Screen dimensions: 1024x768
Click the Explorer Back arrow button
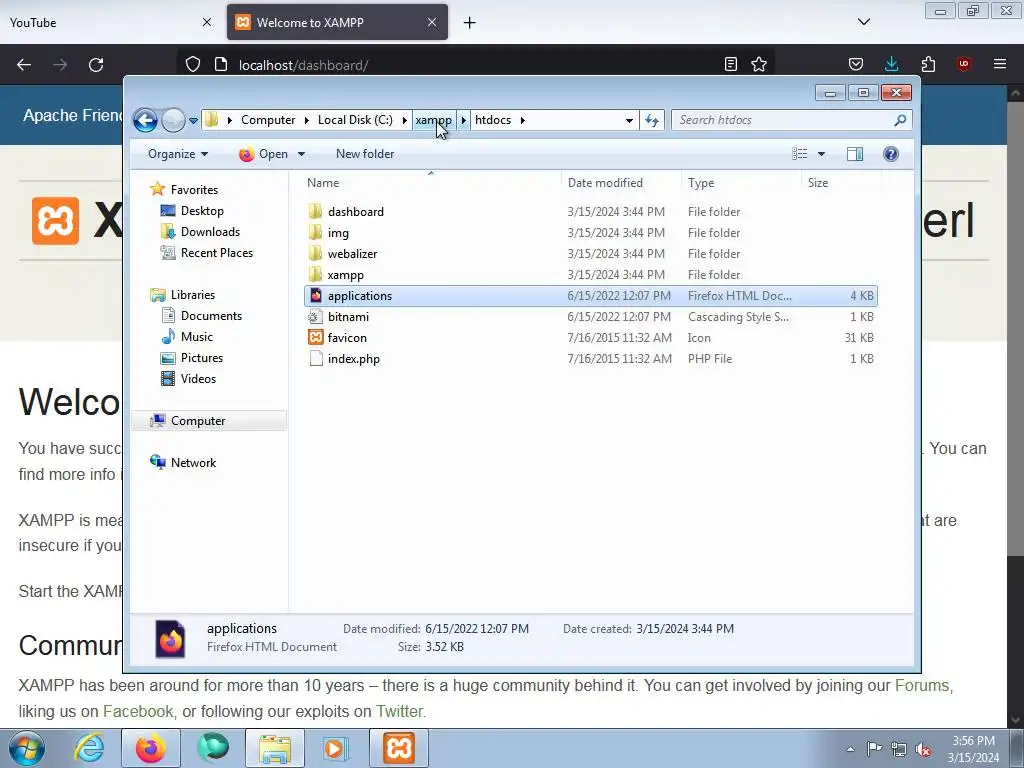(145, 120)
